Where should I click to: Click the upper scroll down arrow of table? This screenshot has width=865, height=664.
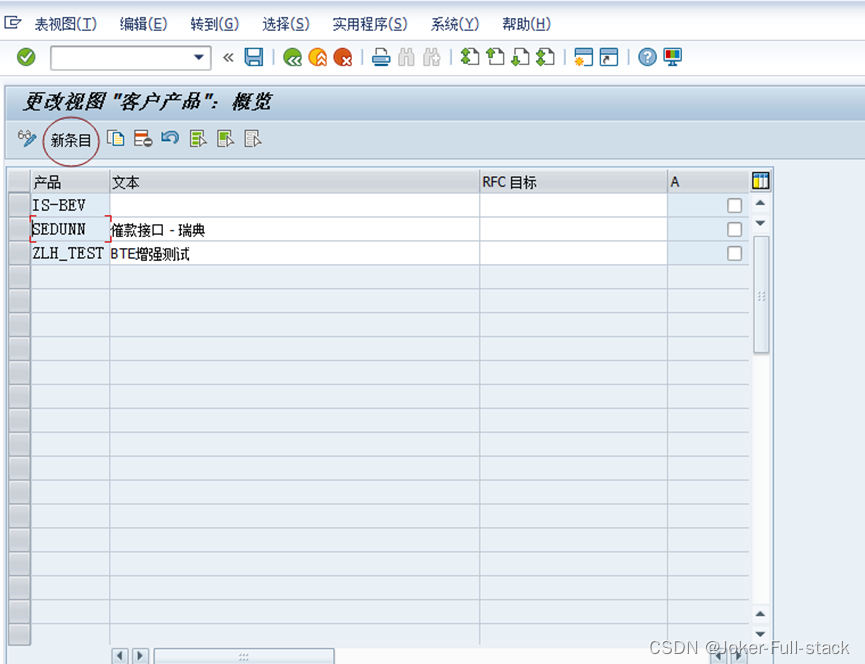[x=760, y=223]
